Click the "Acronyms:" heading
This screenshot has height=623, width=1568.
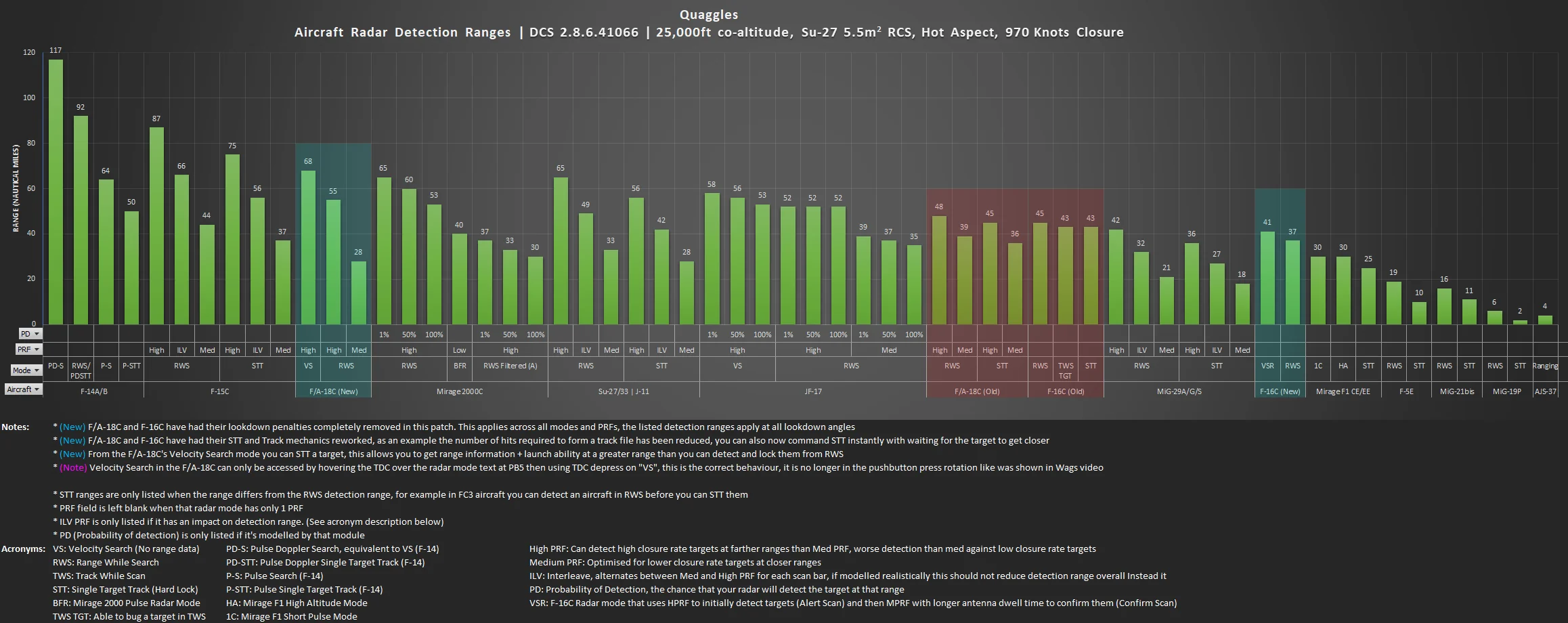[24, 549]
